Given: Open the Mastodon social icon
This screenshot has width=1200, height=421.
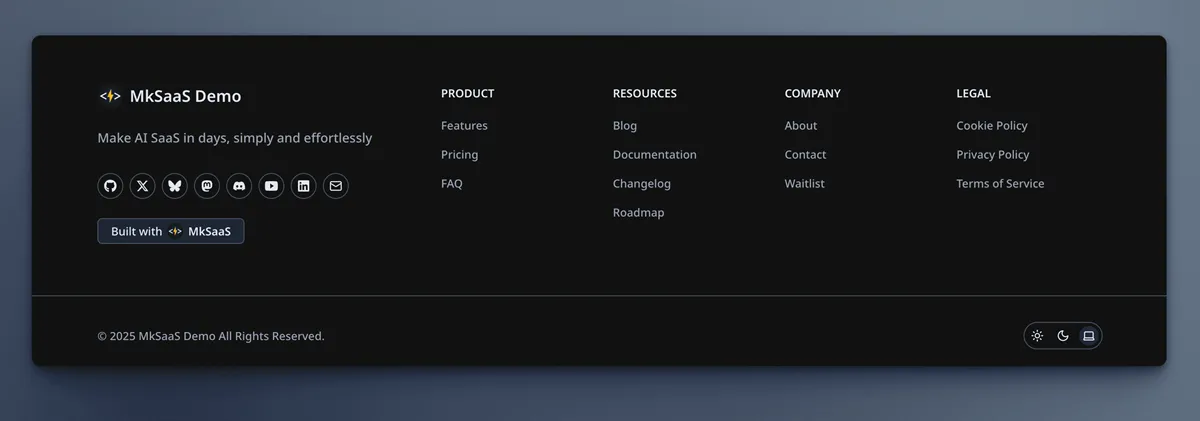Looking at the screenshot, I should click(207, 186).
